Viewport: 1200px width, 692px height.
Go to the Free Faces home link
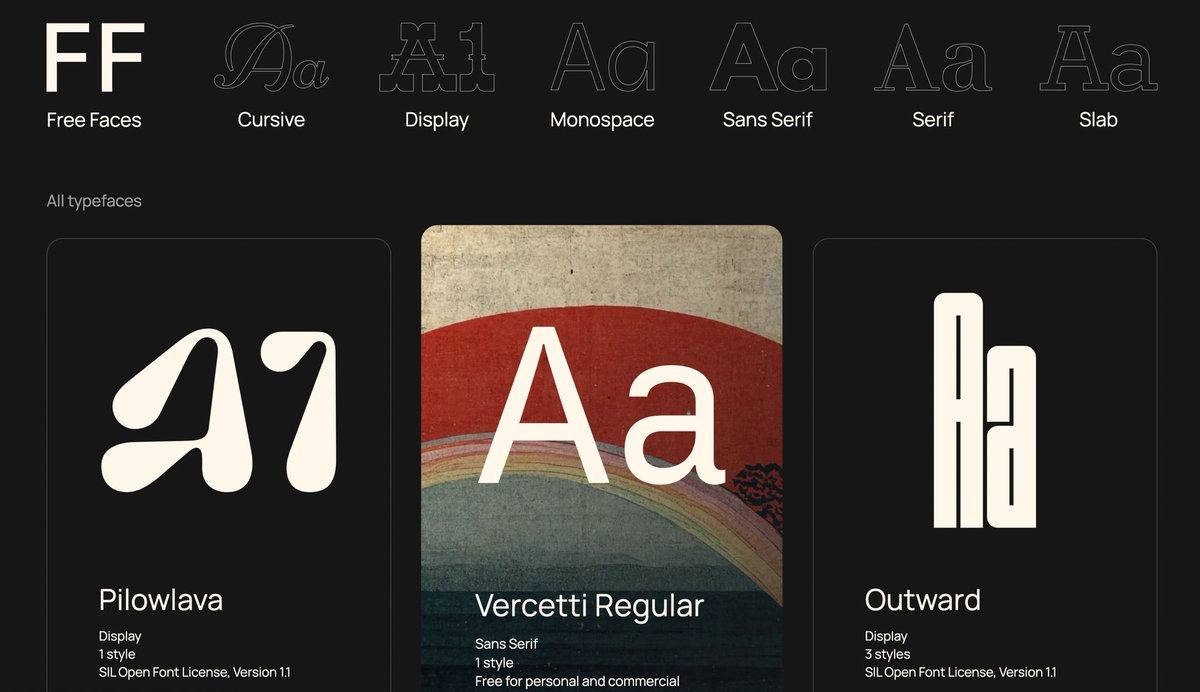point(94,120)
